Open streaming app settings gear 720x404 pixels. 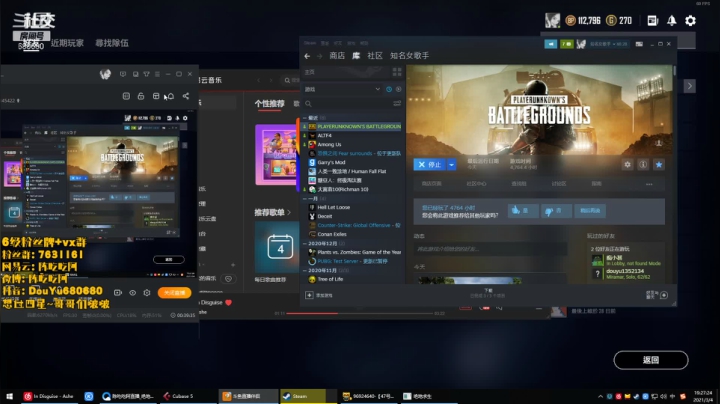(147, 292)
